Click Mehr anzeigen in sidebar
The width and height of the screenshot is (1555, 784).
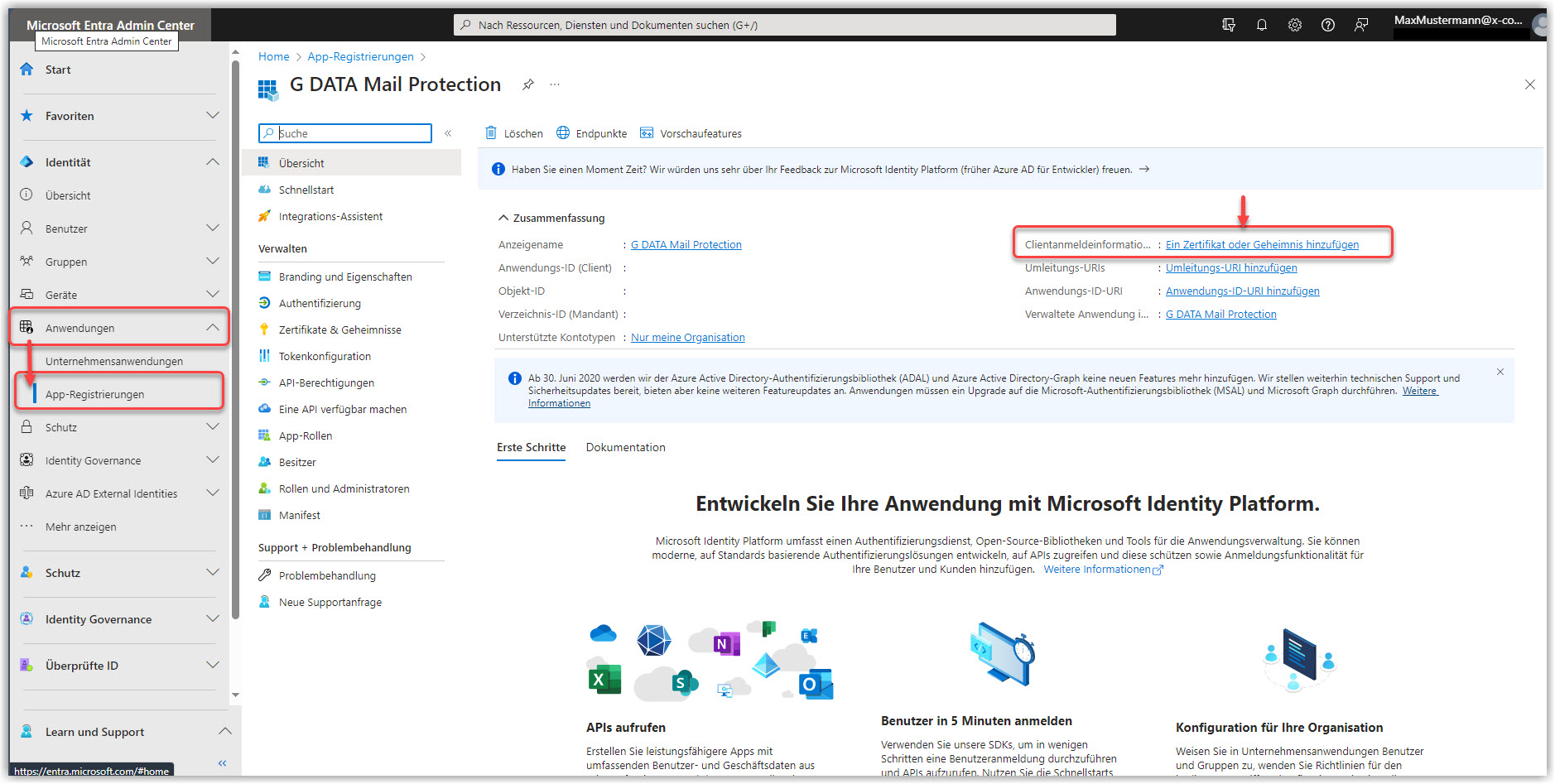tap(80, 527)
